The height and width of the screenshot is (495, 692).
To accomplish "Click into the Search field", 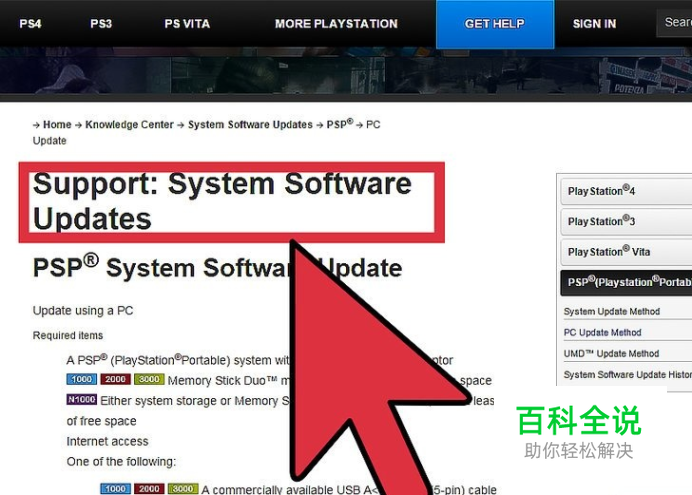I will pos(675,22).
